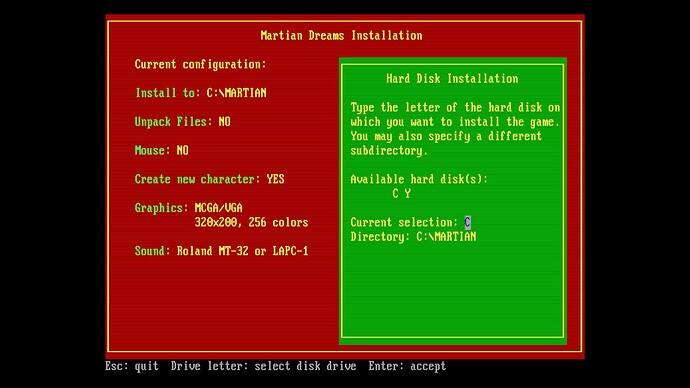Click the '320x200, 256 colors' text
Image resolution: width=690 pixels, height=388 pixels.
pyautogui.click(x=251, y=222)
